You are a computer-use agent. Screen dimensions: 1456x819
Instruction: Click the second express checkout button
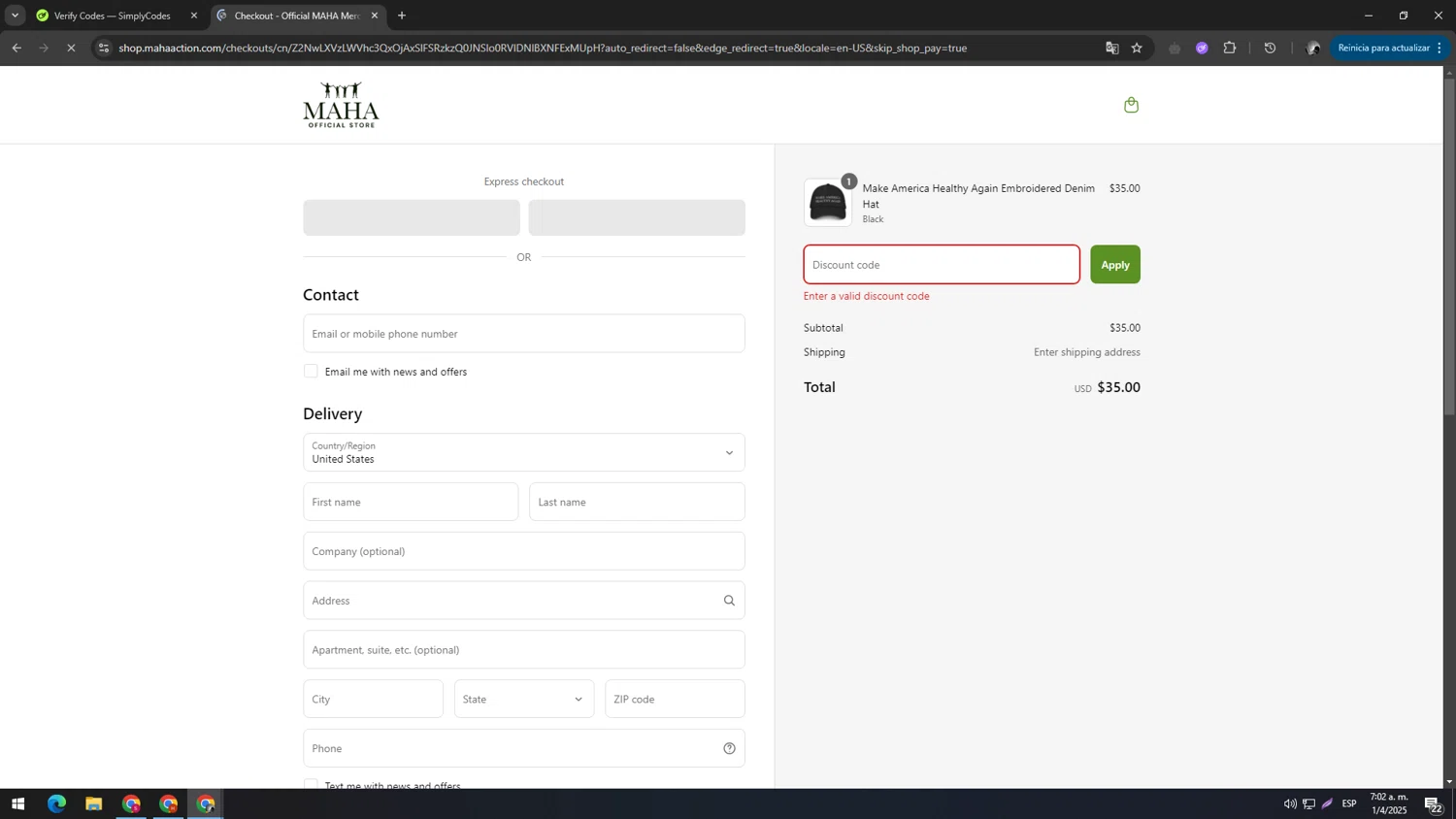[637, 217]
